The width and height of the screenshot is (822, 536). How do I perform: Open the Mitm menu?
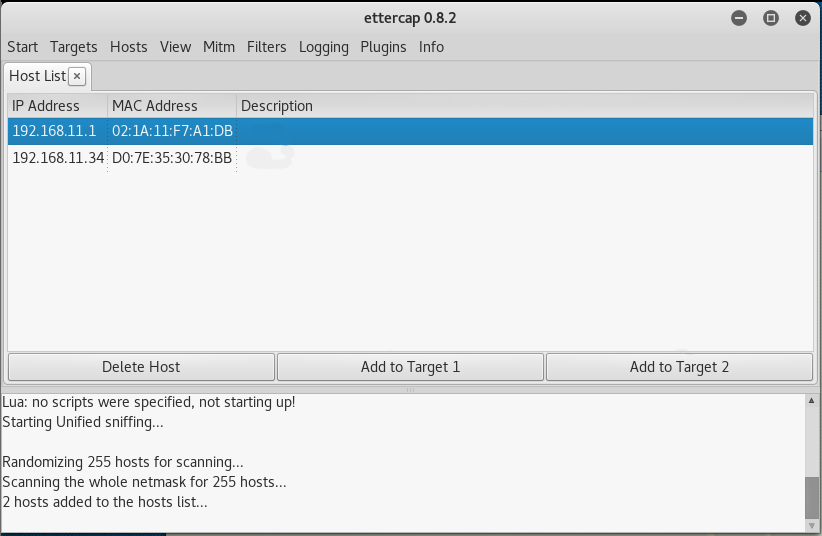(219, 47)
